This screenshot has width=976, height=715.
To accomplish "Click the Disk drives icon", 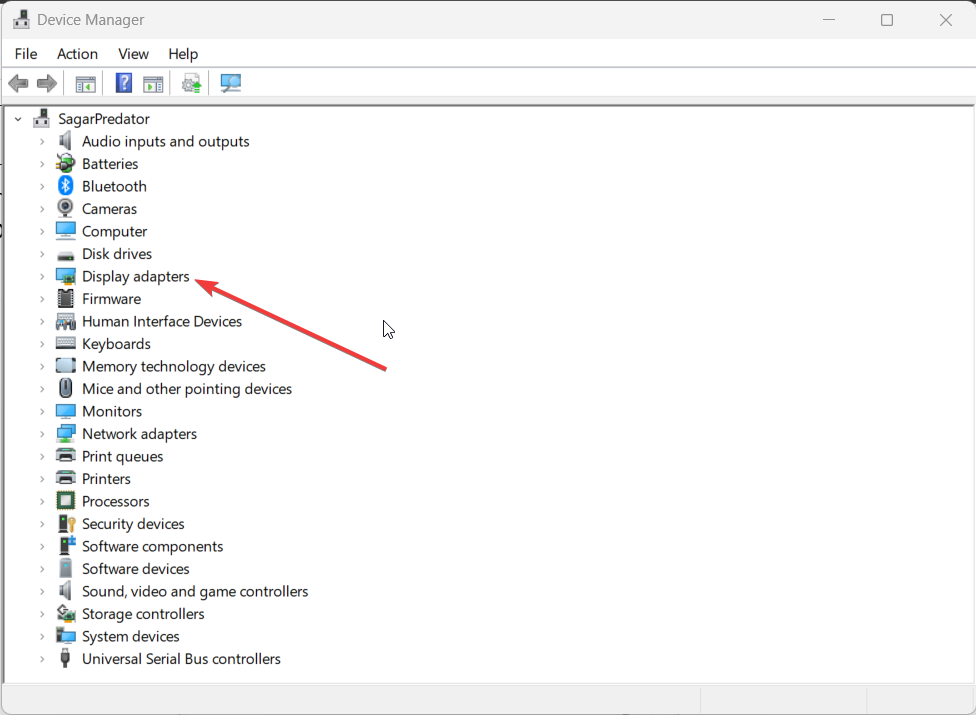I will pos(65,255).
